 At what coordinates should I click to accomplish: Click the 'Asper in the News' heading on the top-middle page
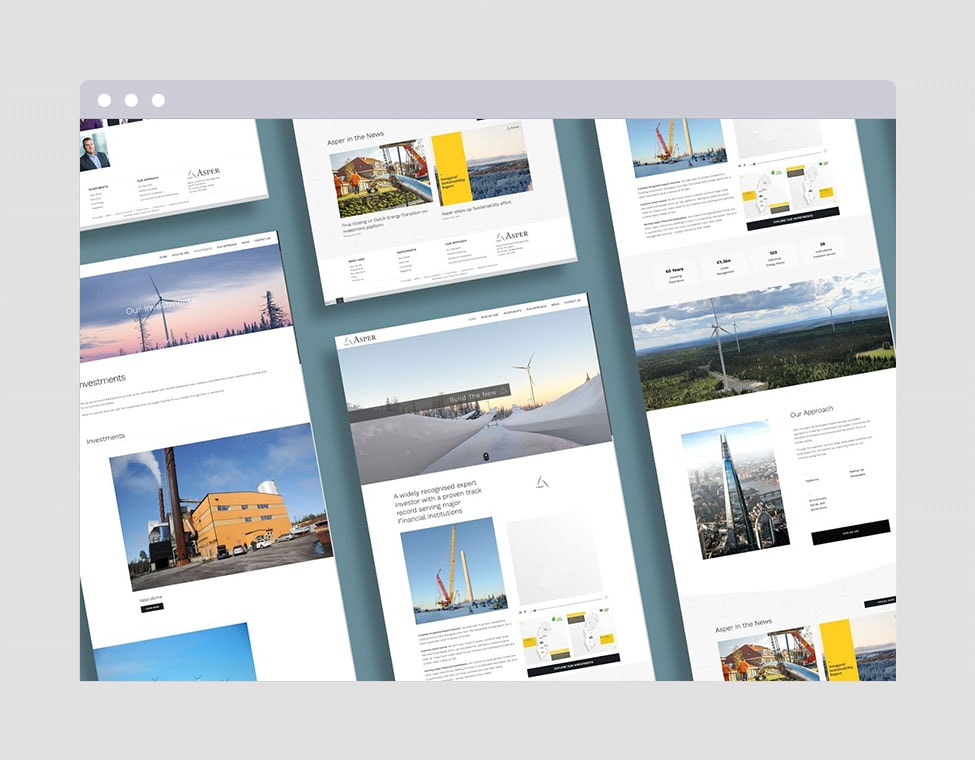tap(356, 139)
